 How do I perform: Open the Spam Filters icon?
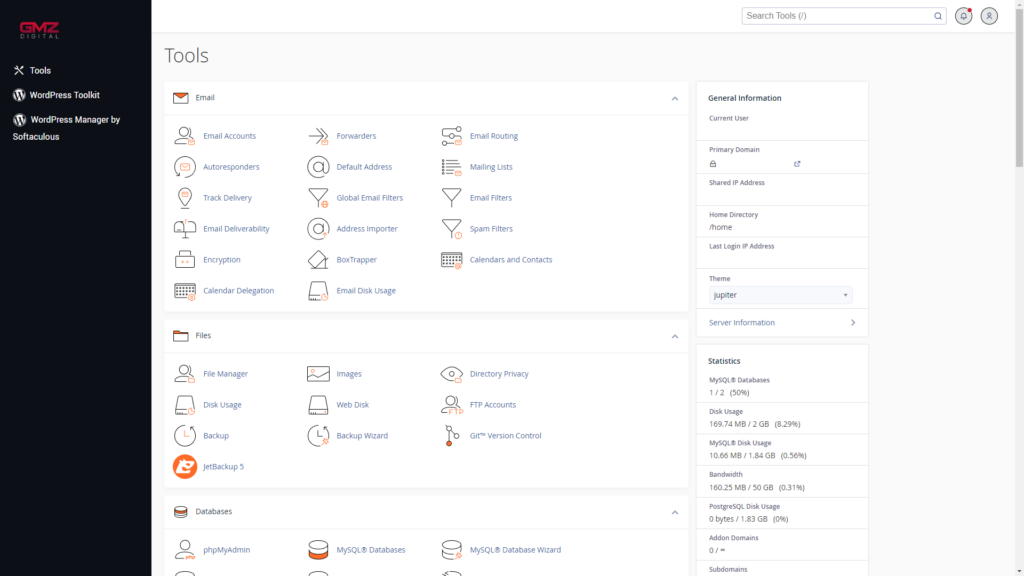[451, 229]
